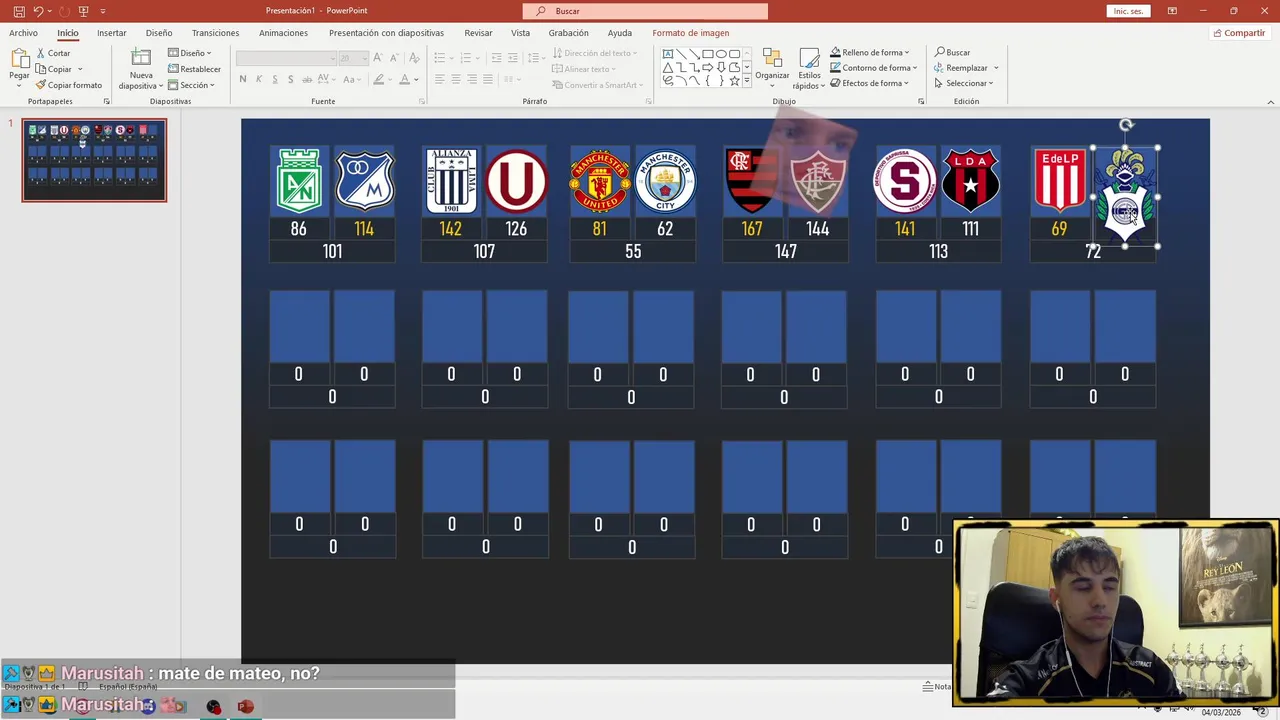Select slide 1 thumbnail in panel
Image resolution: width=1280 pixels, height=720 pixels.
click(x=94, y=160)
